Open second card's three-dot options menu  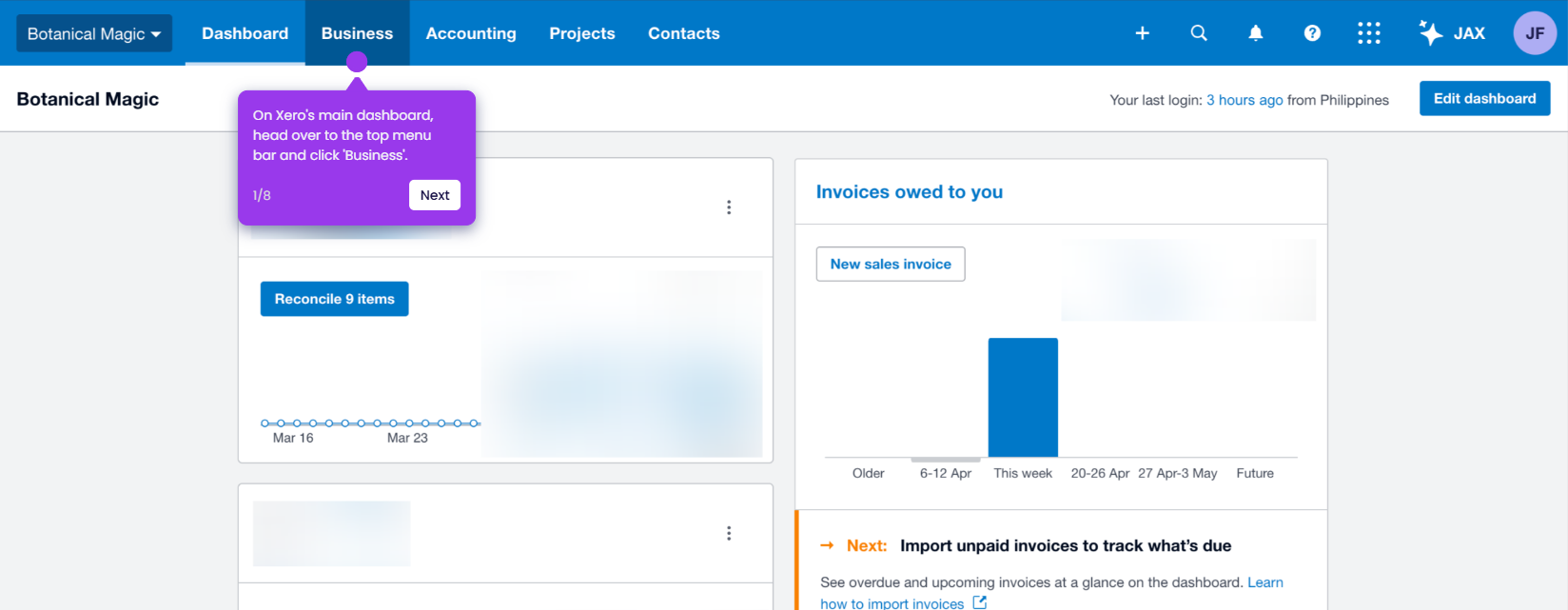pyautogui.click(x=729, y=533)
